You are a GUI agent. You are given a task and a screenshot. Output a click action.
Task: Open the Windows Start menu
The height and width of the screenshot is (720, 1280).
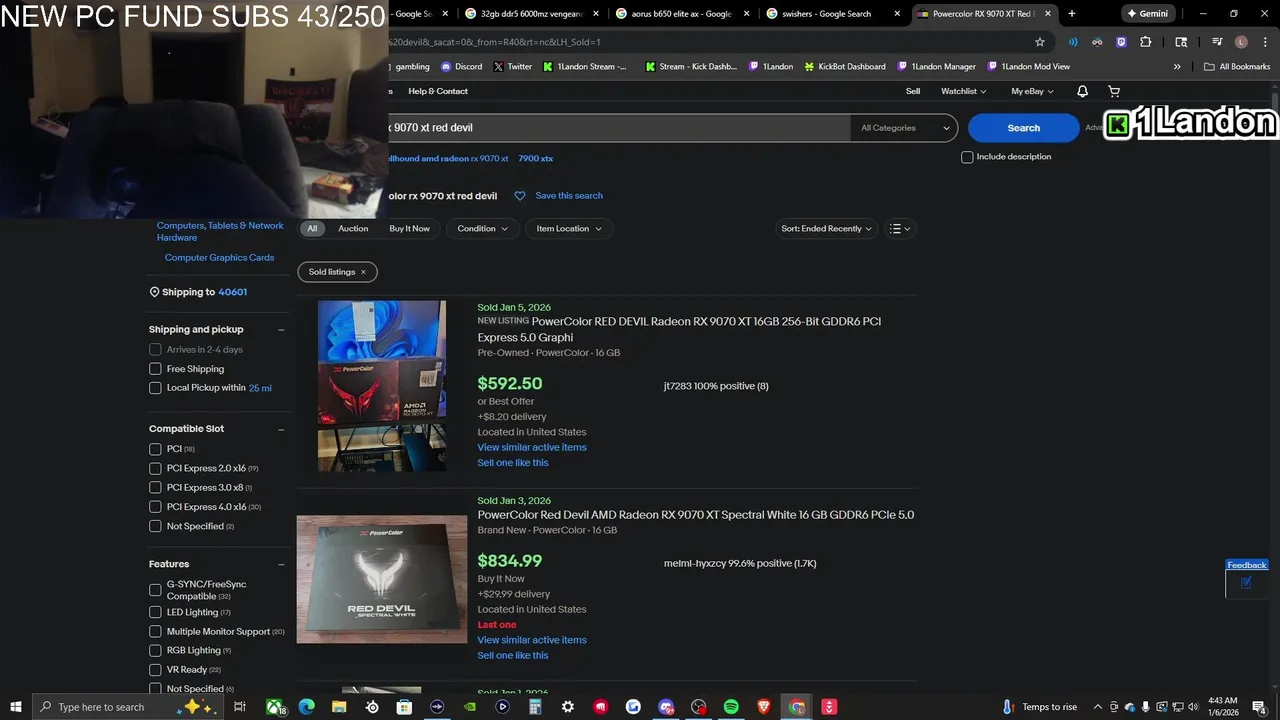[x=16, y=707]
